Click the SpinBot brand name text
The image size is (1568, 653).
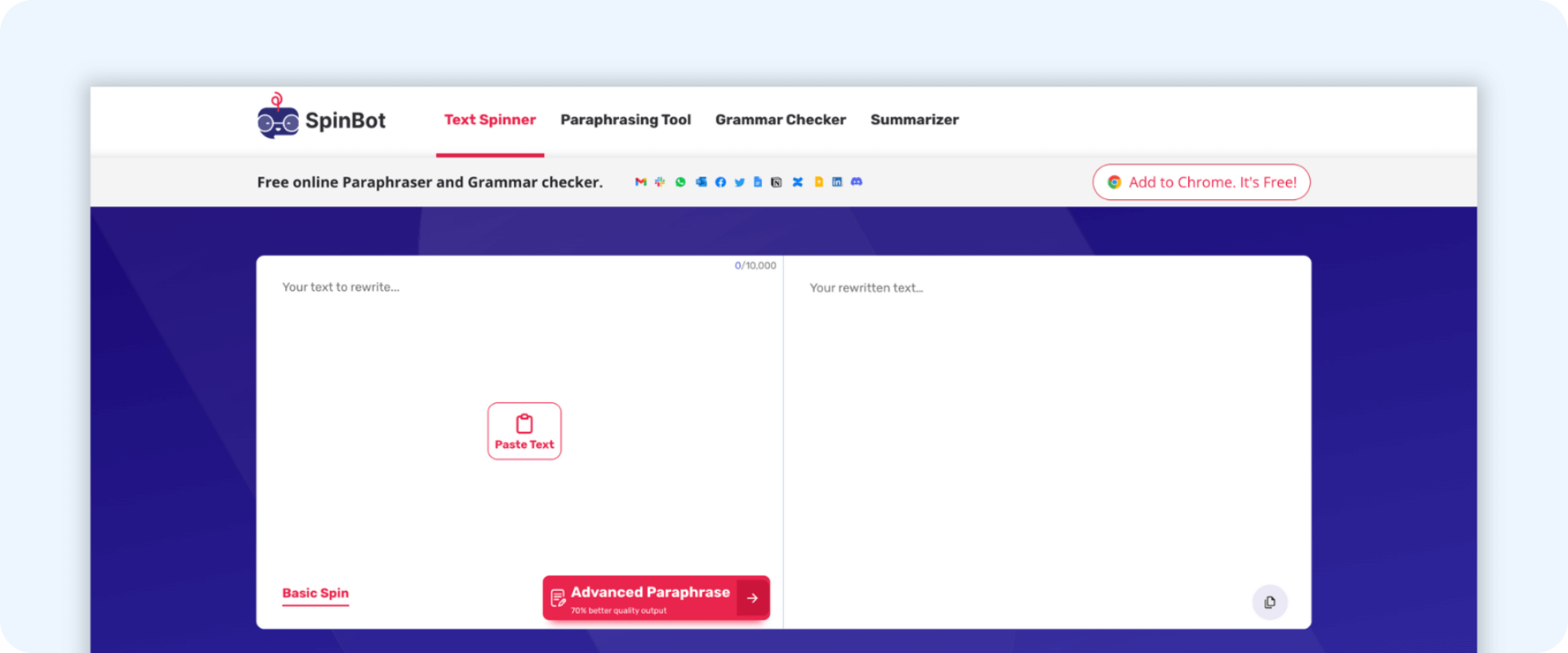click(345, 120)
